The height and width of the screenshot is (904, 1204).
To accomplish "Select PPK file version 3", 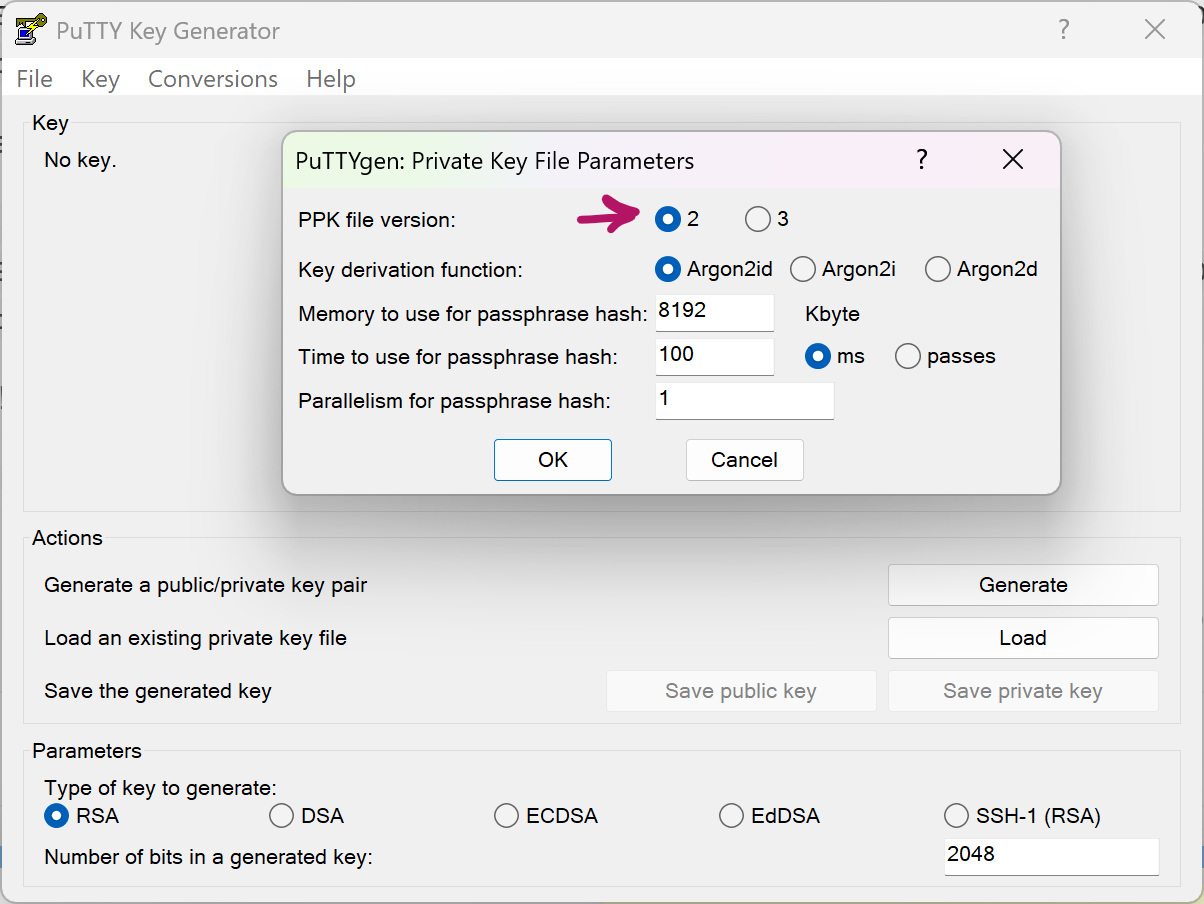I will (x=756, y=219).
